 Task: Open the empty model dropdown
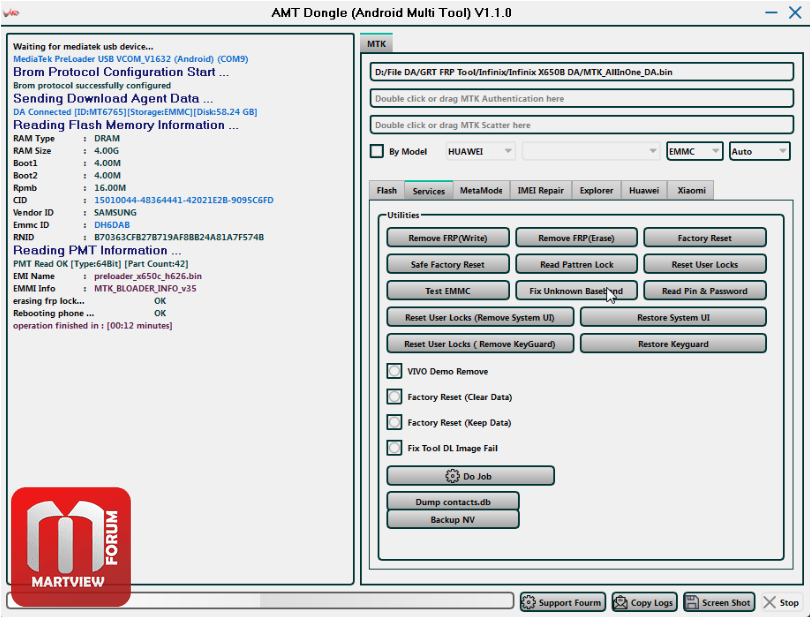pos(591,152)
